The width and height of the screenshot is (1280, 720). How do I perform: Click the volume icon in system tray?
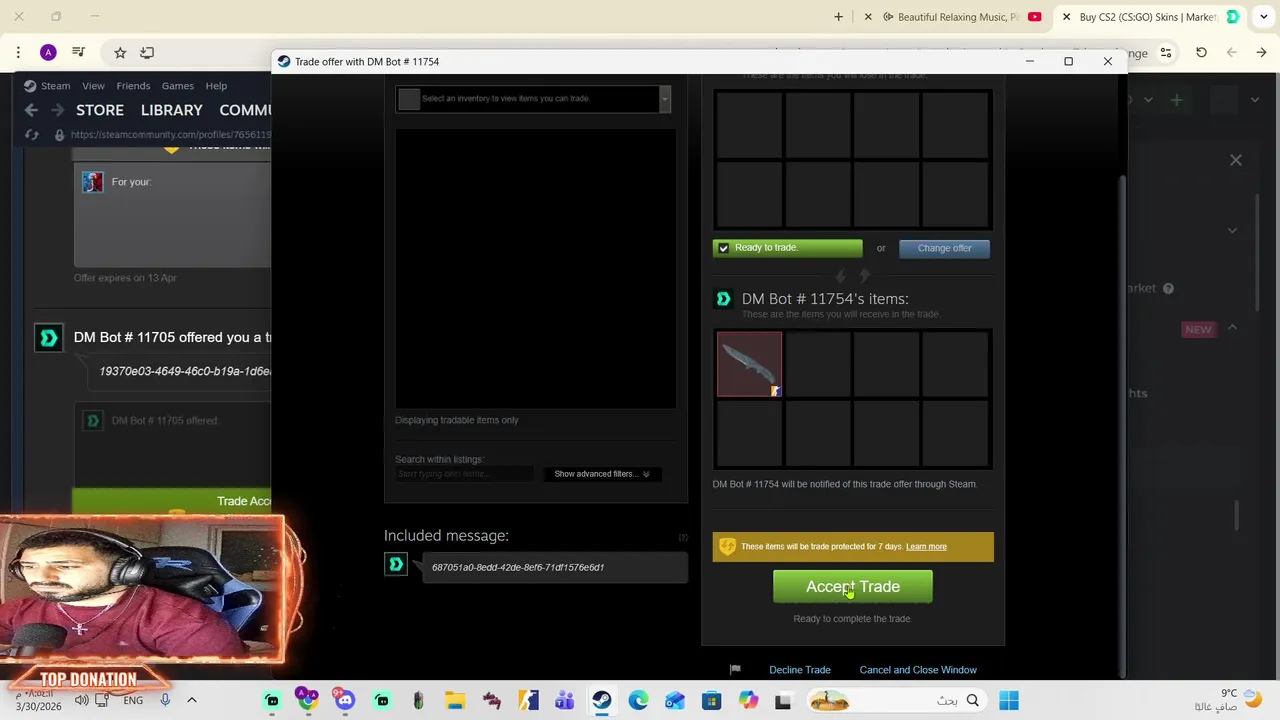82,700
